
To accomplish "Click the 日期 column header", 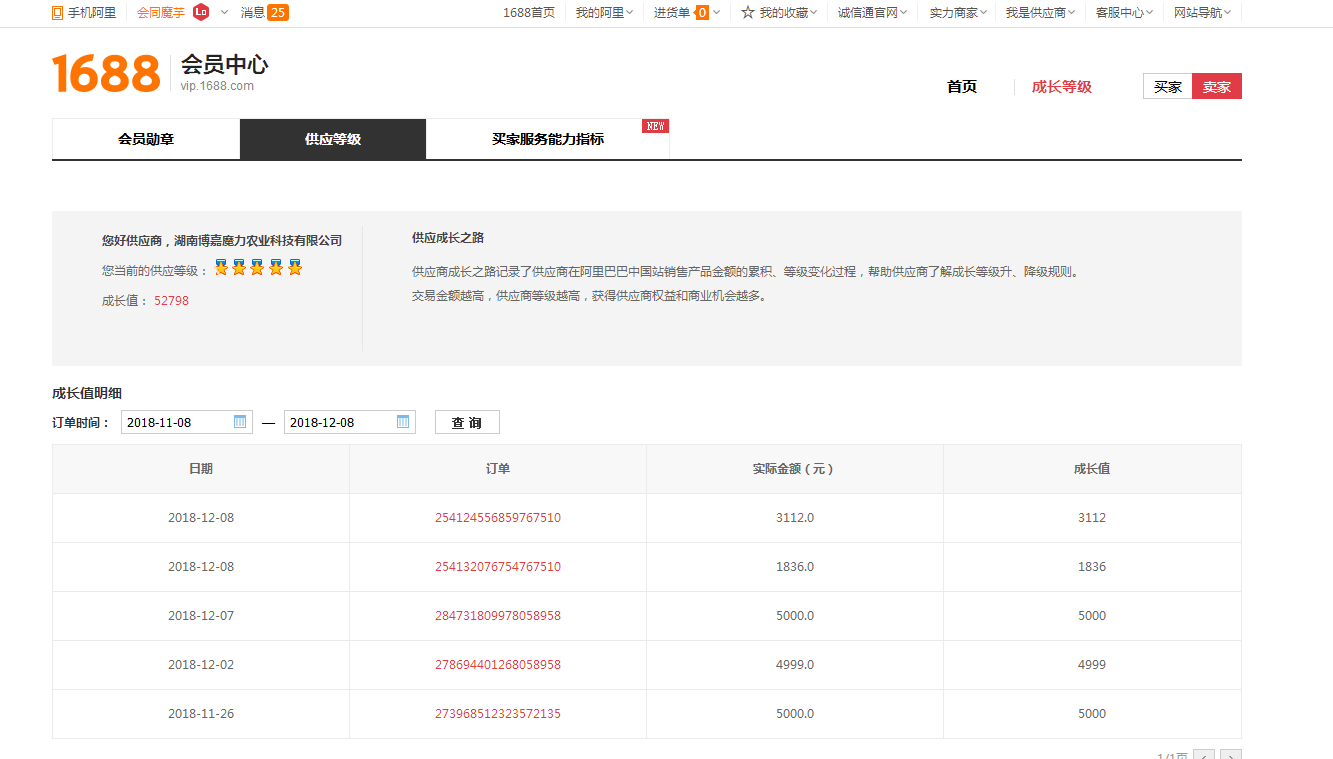I will (201, 469).
